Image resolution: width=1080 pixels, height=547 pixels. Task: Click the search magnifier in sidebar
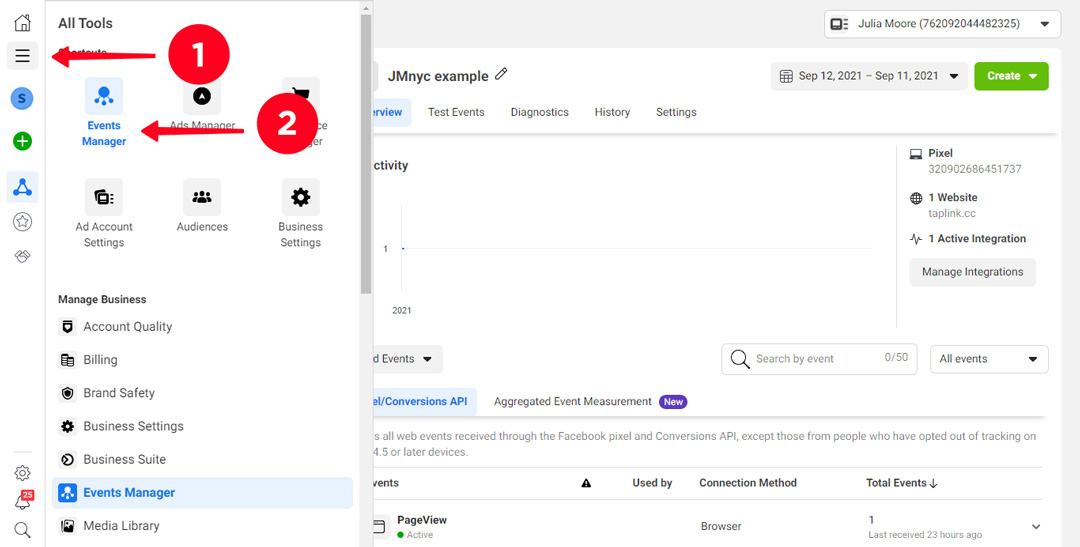coord(23,530)
